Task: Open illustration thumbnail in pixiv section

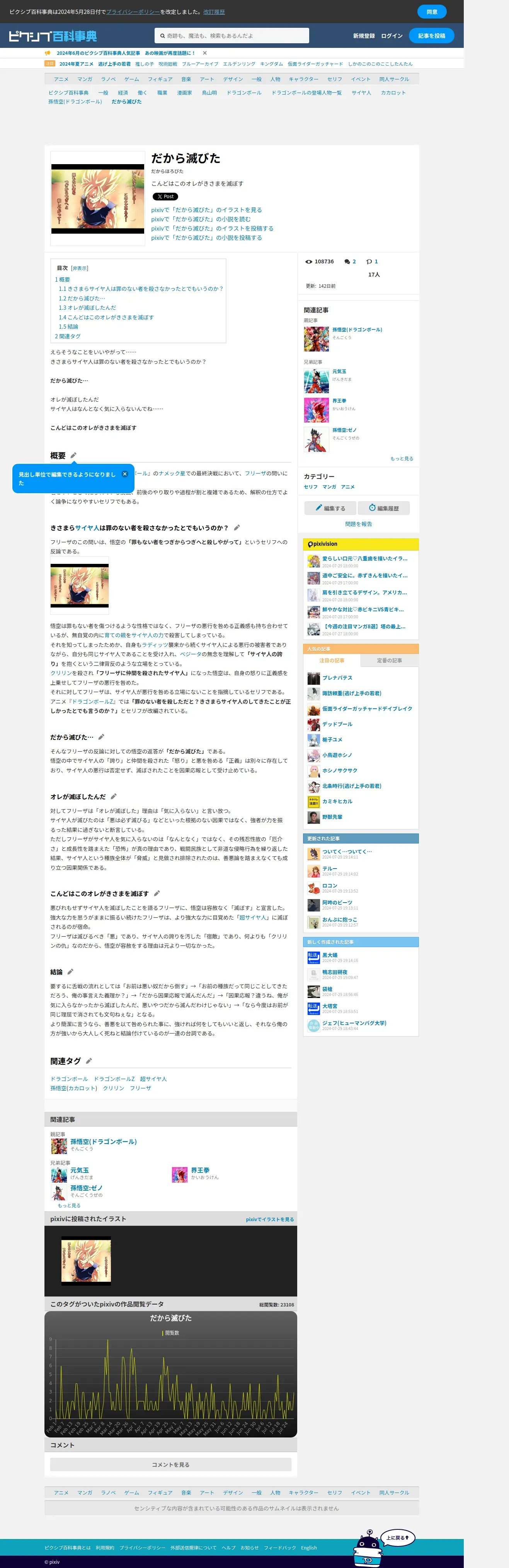Action: tap(86, 1262)
